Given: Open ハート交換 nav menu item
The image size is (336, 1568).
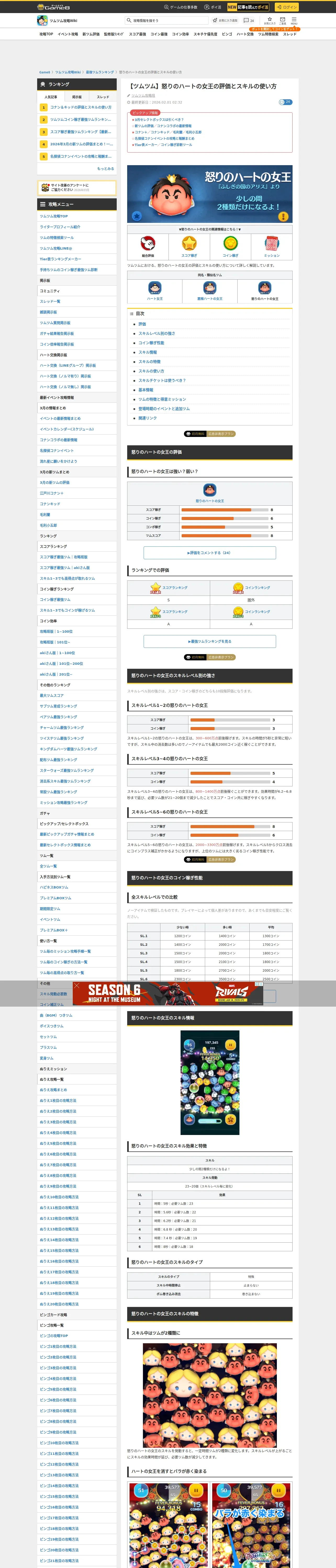Looking at the screenshot, I should coord(245,34).
